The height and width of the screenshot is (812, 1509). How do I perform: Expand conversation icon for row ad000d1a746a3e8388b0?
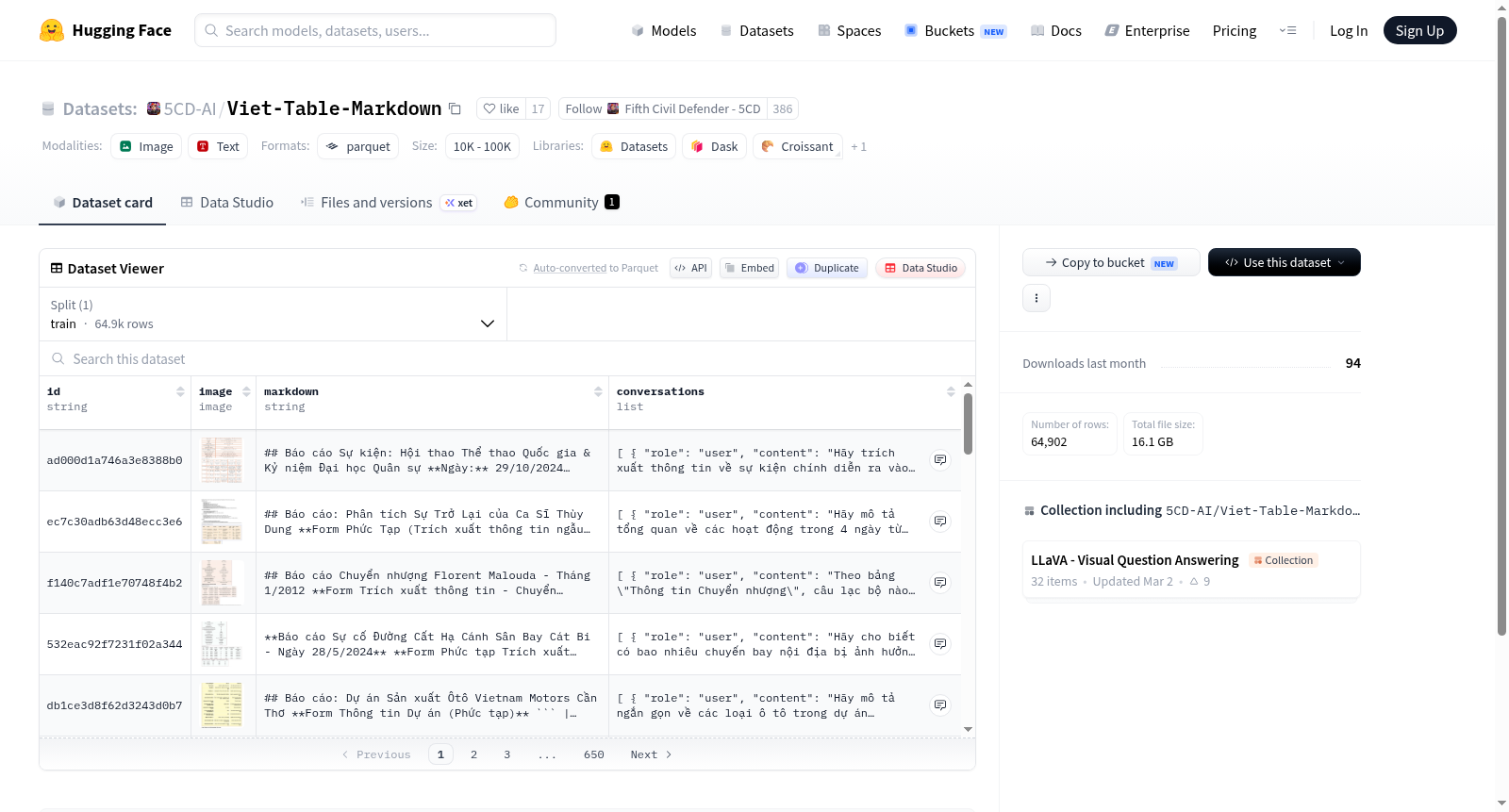point(940,460)
